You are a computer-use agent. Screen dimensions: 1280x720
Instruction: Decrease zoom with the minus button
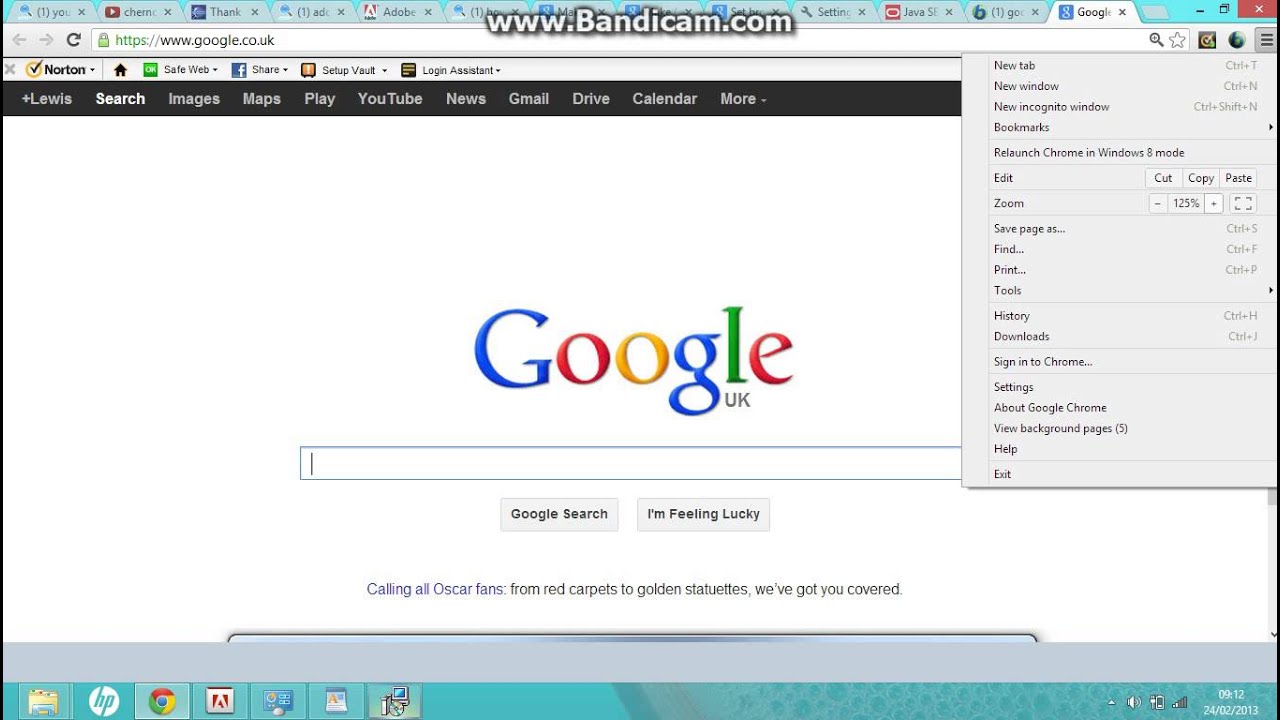(x=1158, y=203)
